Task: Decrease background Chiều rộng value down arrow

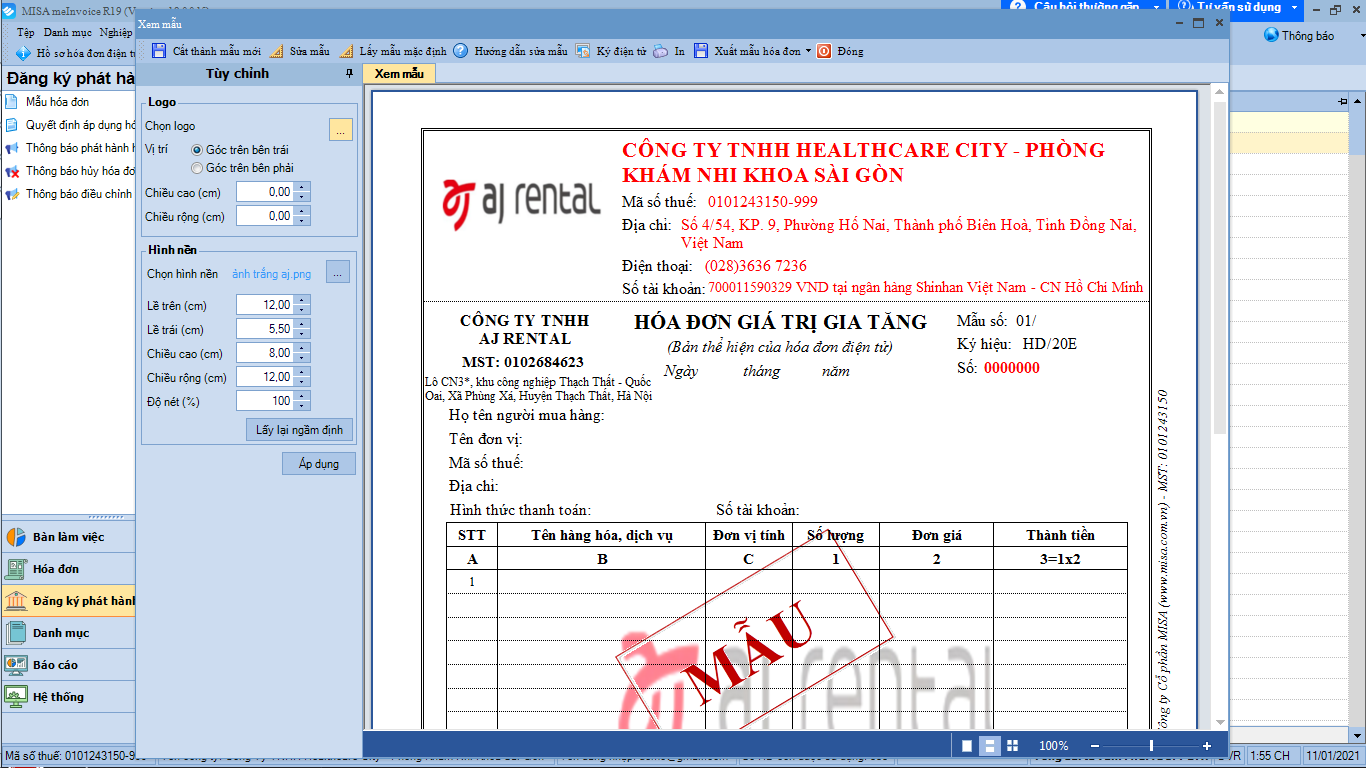Action: (302, 382)
